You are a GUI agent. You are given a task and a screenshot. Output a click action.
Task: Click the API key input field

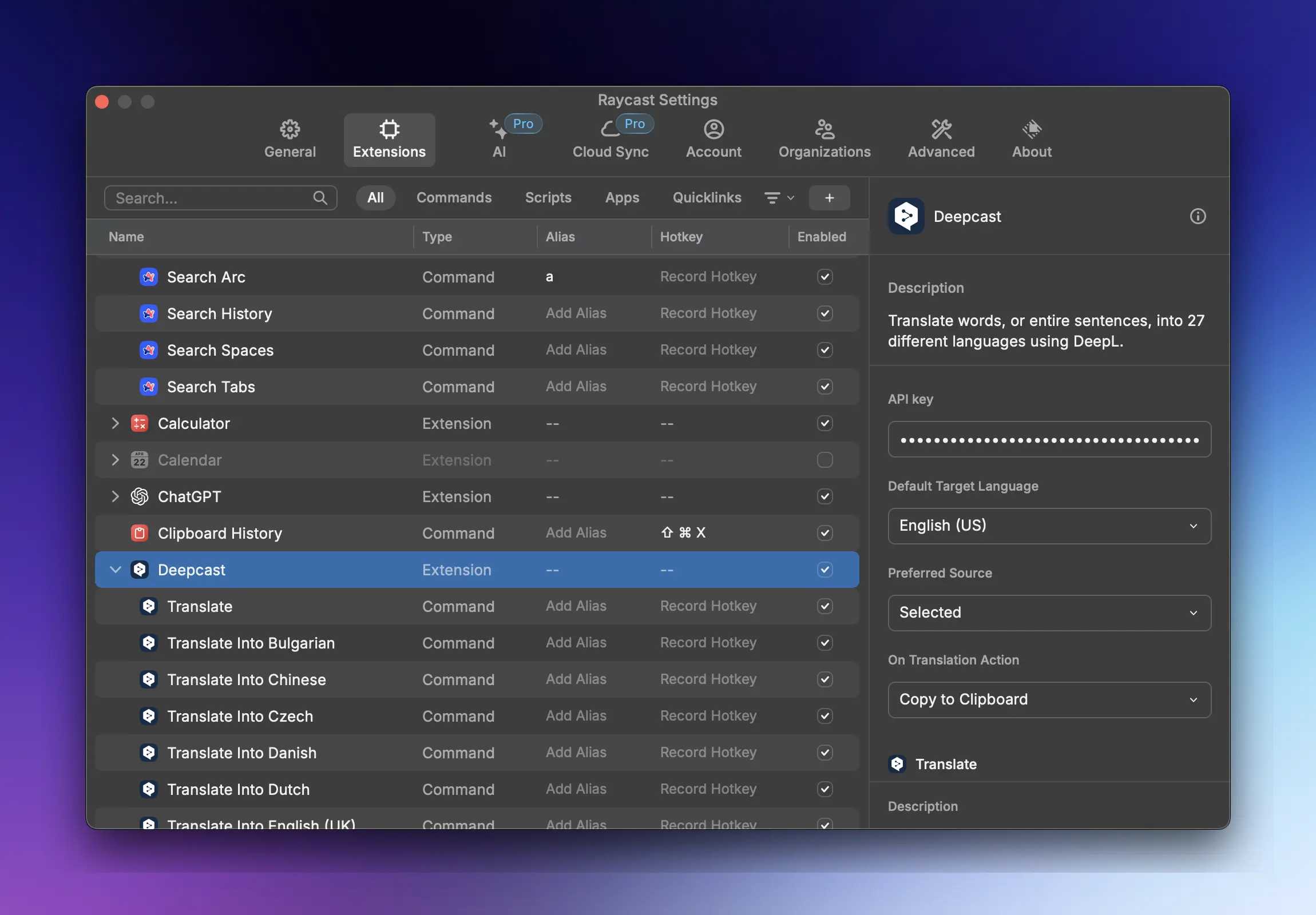pyautogui.click(x=1049, y=439)
